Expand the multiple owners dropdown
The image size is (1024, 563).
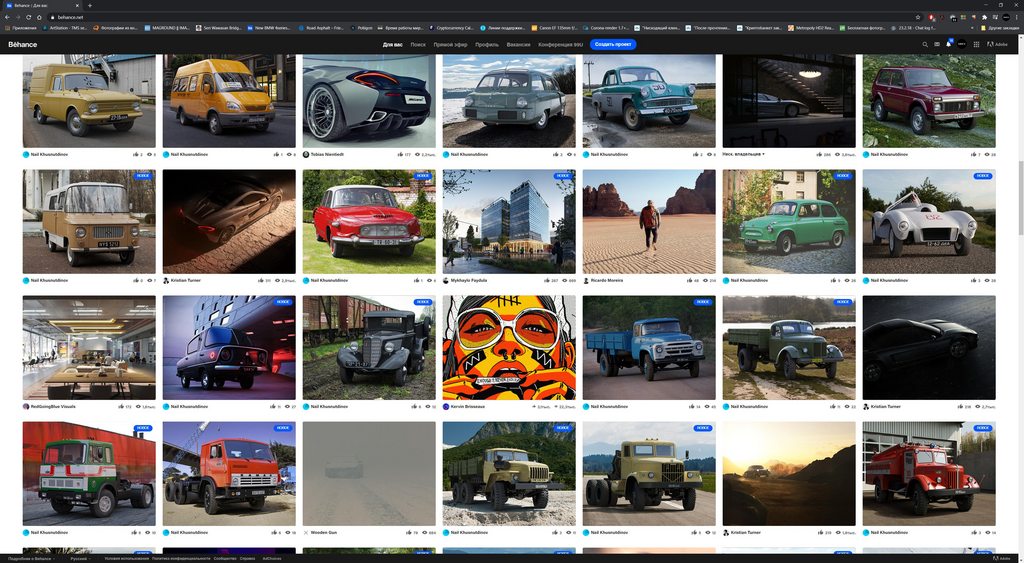(x=743, y=154)
